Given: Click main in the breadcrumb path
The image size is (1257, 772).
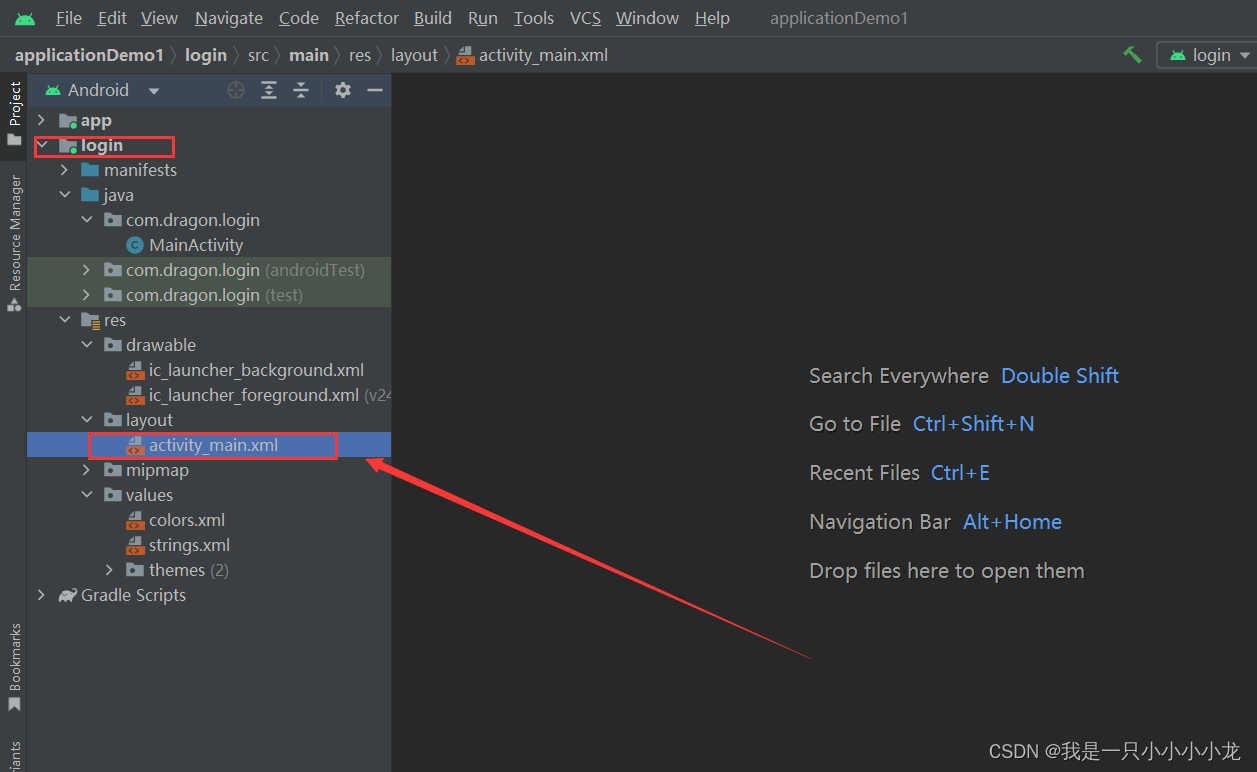Looking at the screenshot, I should (309, 55).
